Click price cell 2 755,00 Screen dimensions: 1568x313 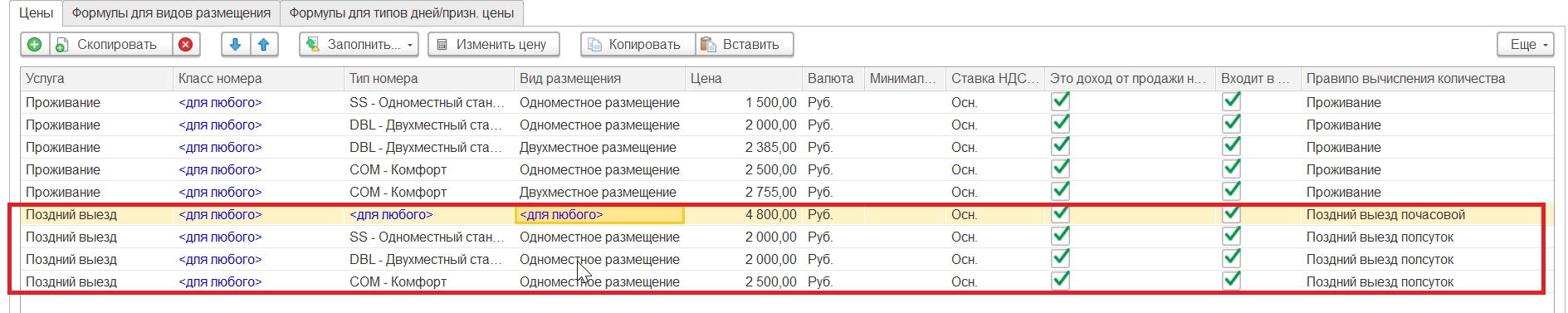[743, 192]
